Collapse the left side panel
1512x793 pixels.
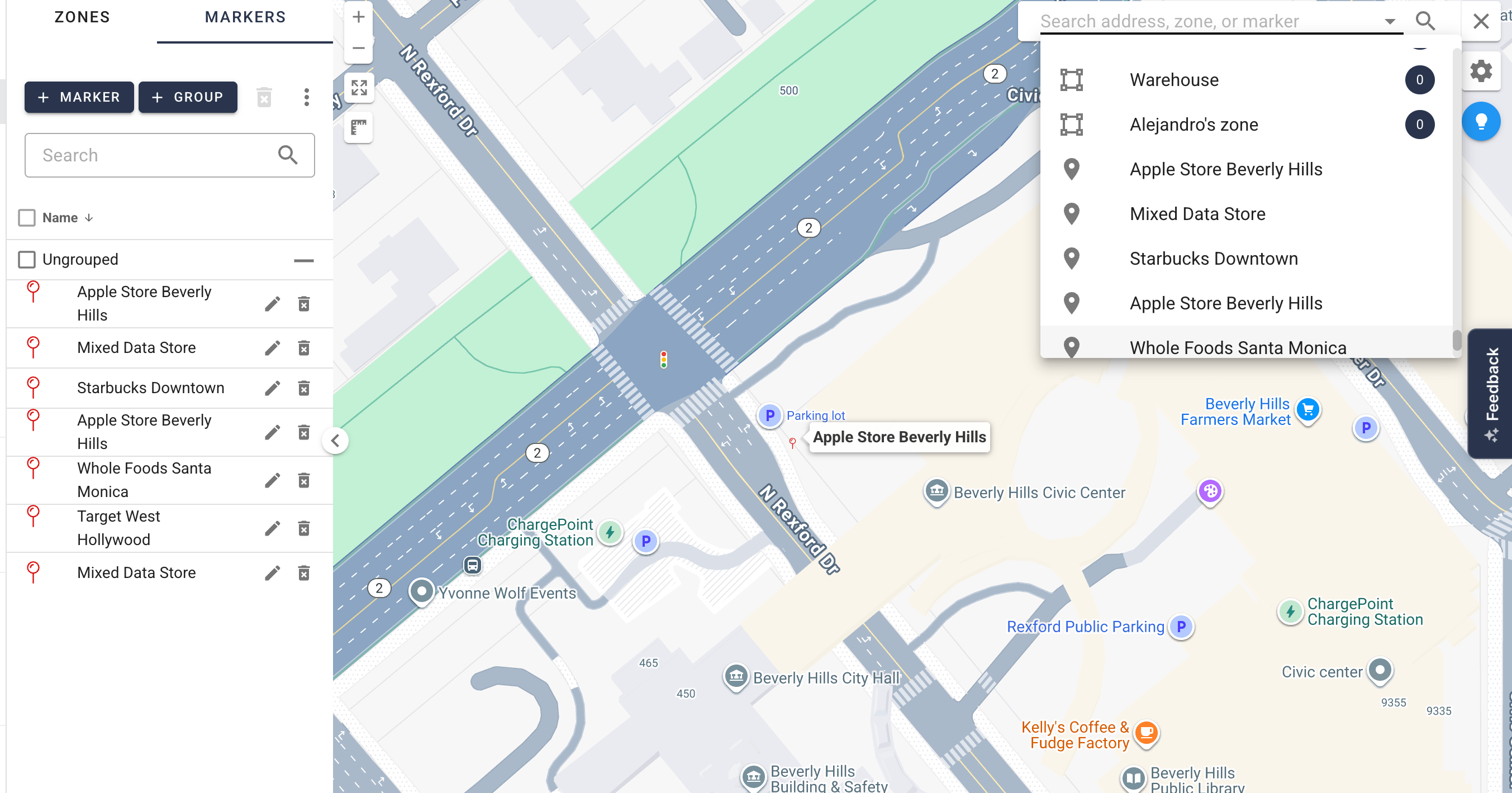(x=335, y=441)
